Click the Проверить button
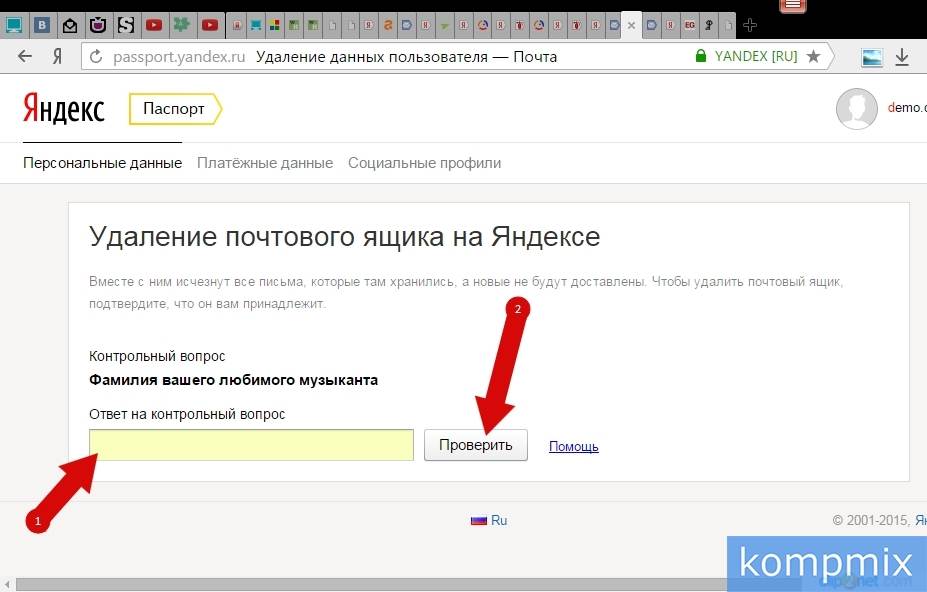 [x=475, y=445]
